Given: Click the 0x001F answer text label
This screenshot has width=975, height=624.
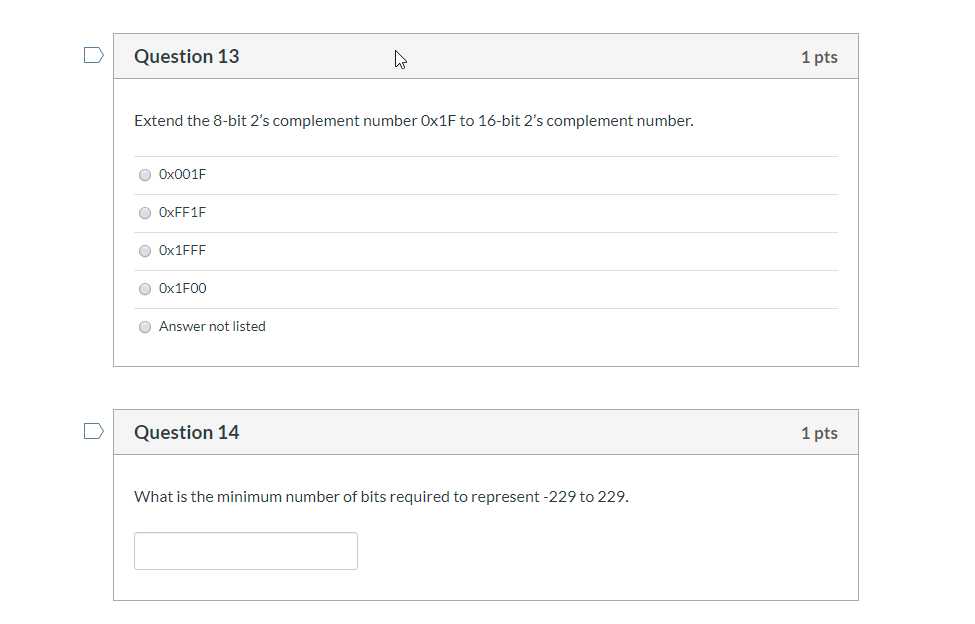Looking at the screenshot, I should [181, 174].
